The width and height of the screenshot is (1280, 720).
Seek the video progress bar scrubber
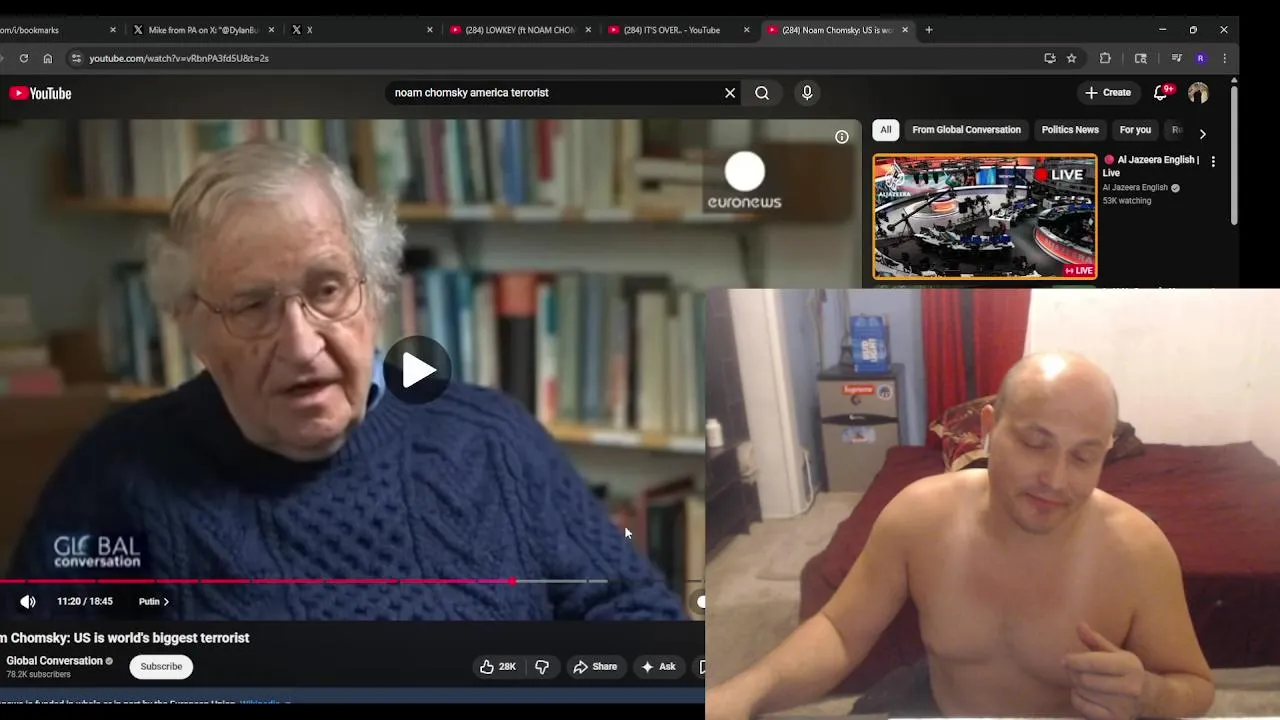tap(512, 581)
